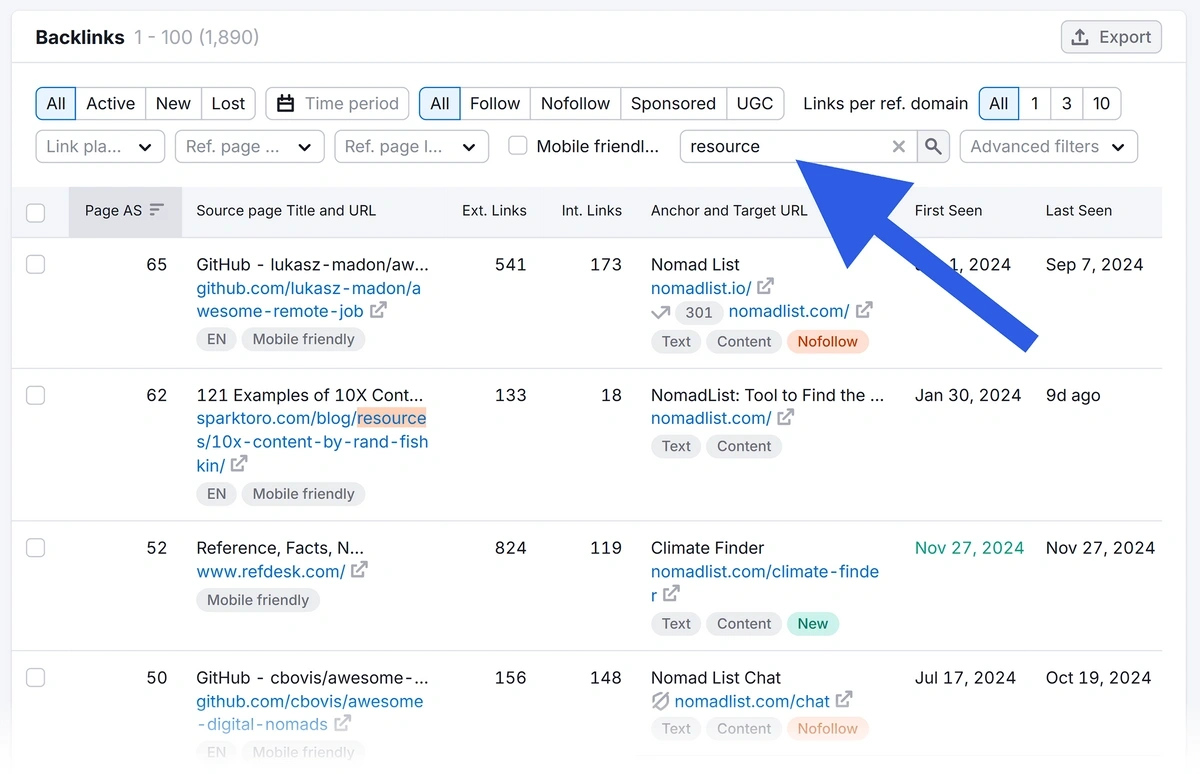Click the Int. Links column header

point(592,210)
